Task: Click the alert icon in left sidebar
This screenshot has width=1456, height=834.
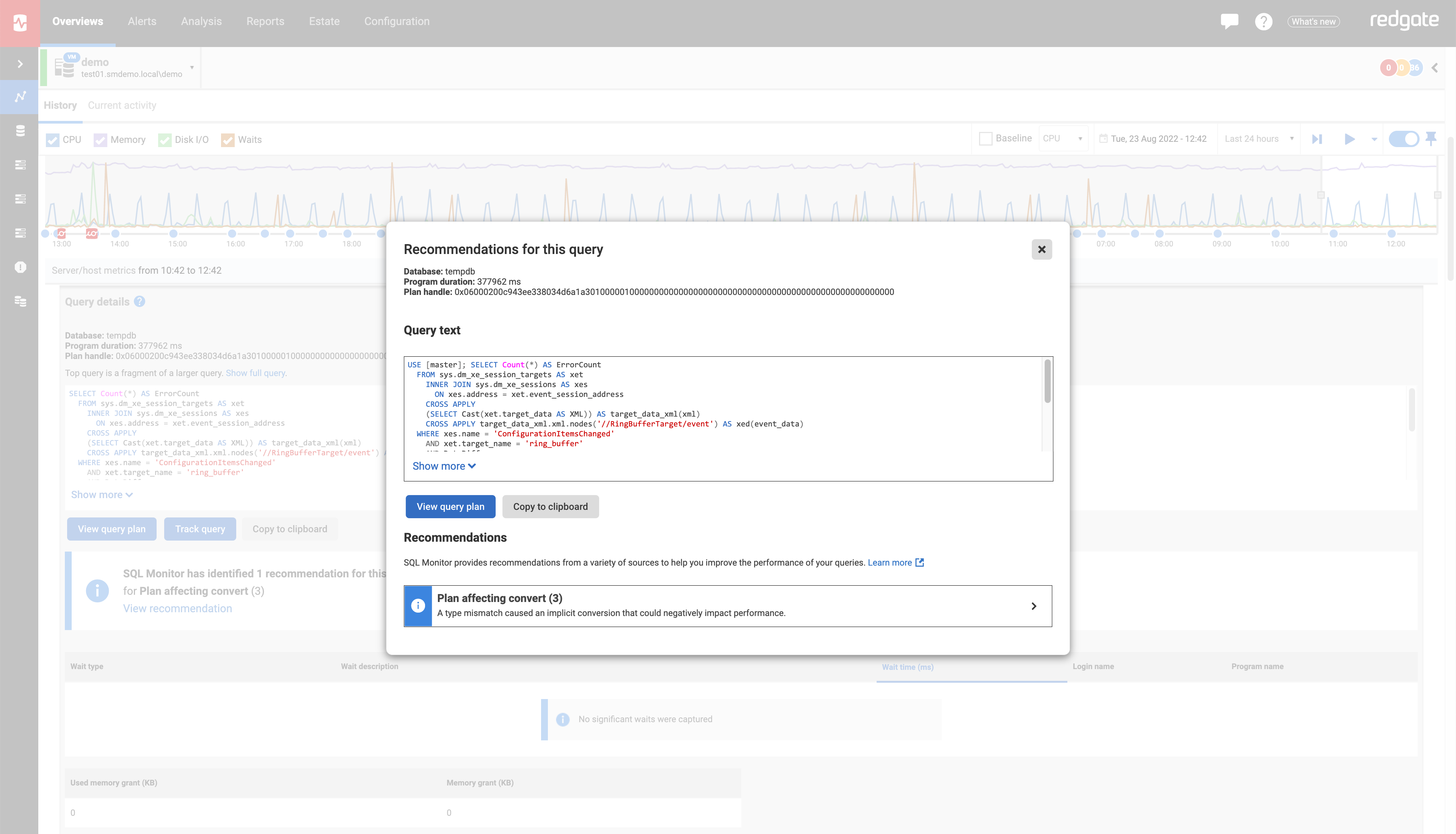Action: coord(20,267)
